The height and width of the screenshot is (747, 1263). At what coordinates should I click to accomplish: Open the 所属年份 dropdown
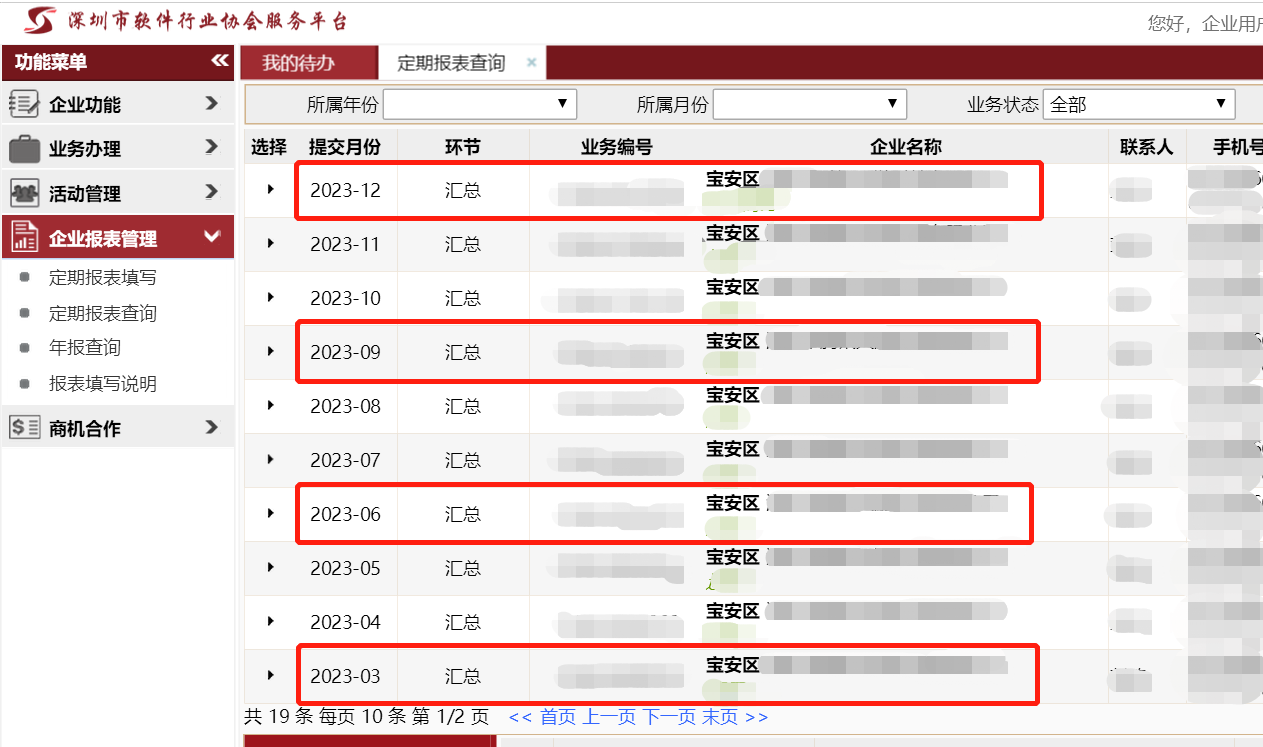point(480,104)
